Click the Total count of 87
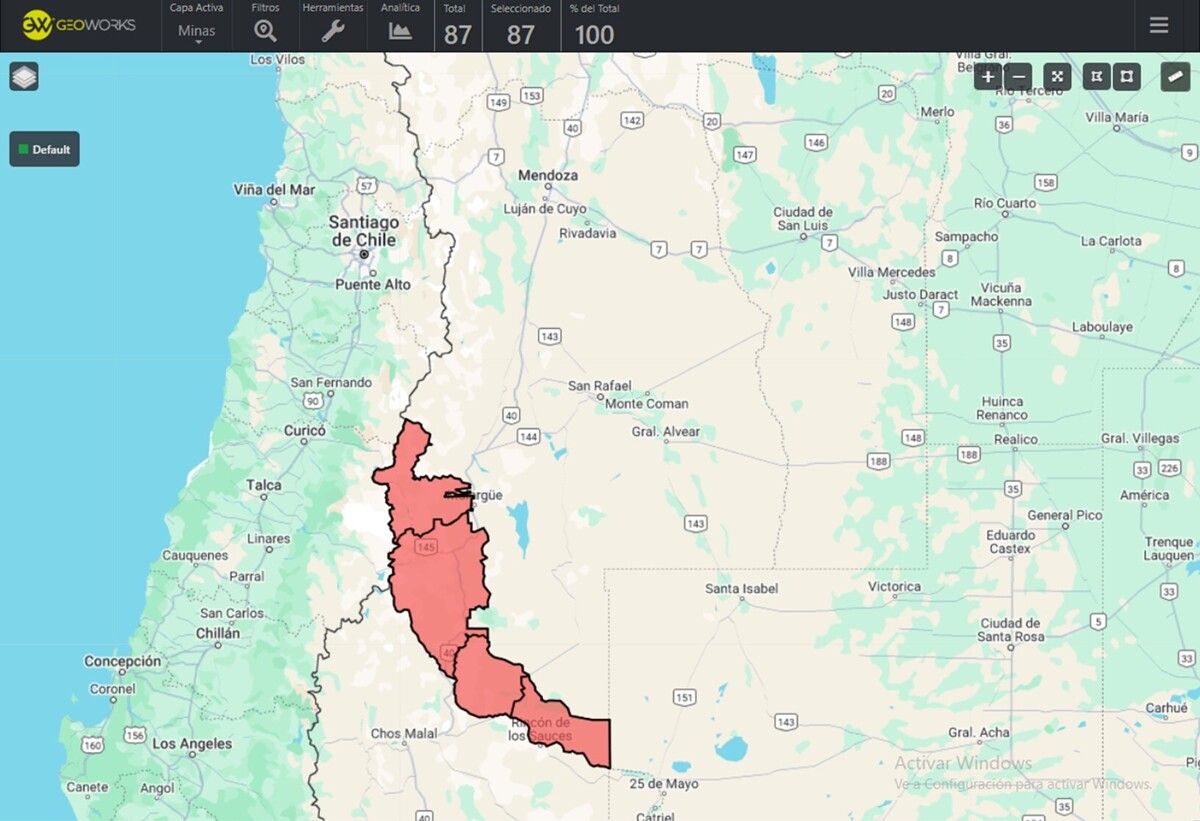The image size is (1200, 821). coord(458,35)
